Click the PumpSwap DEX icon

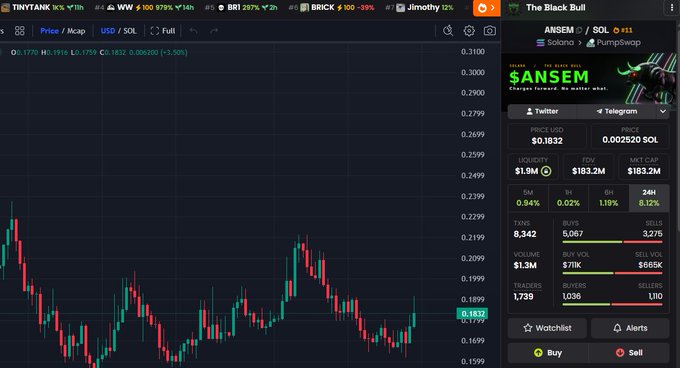tap(590, 42)
